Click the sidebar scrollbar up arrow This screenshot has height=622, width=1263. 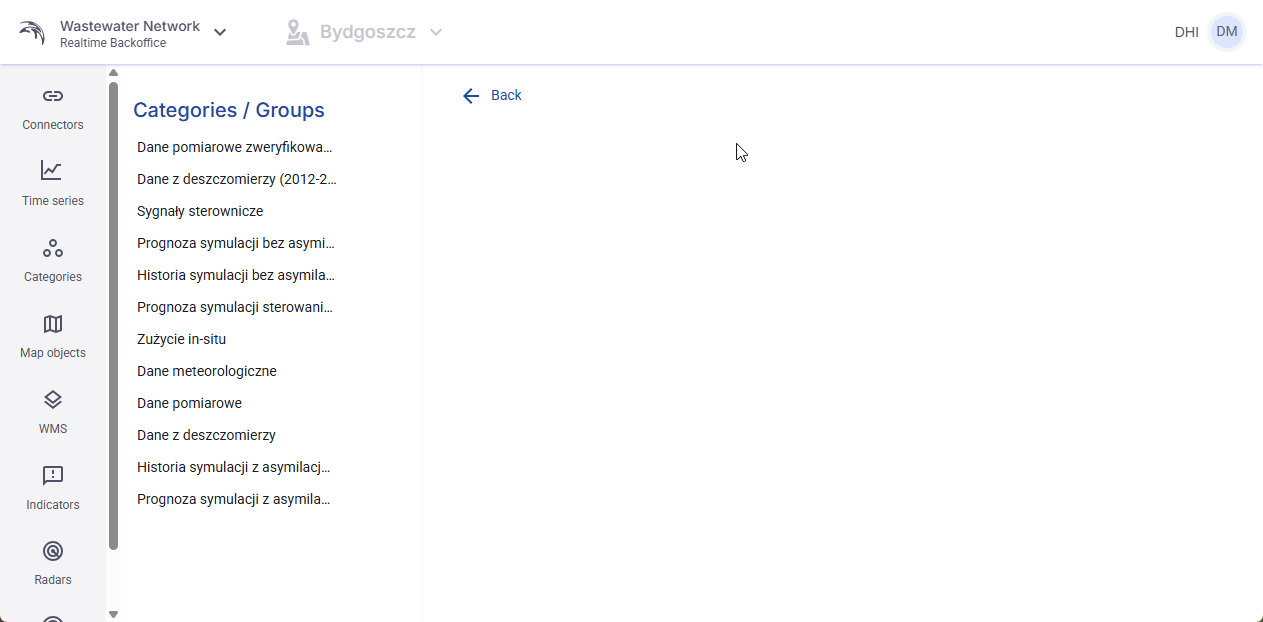113,72
